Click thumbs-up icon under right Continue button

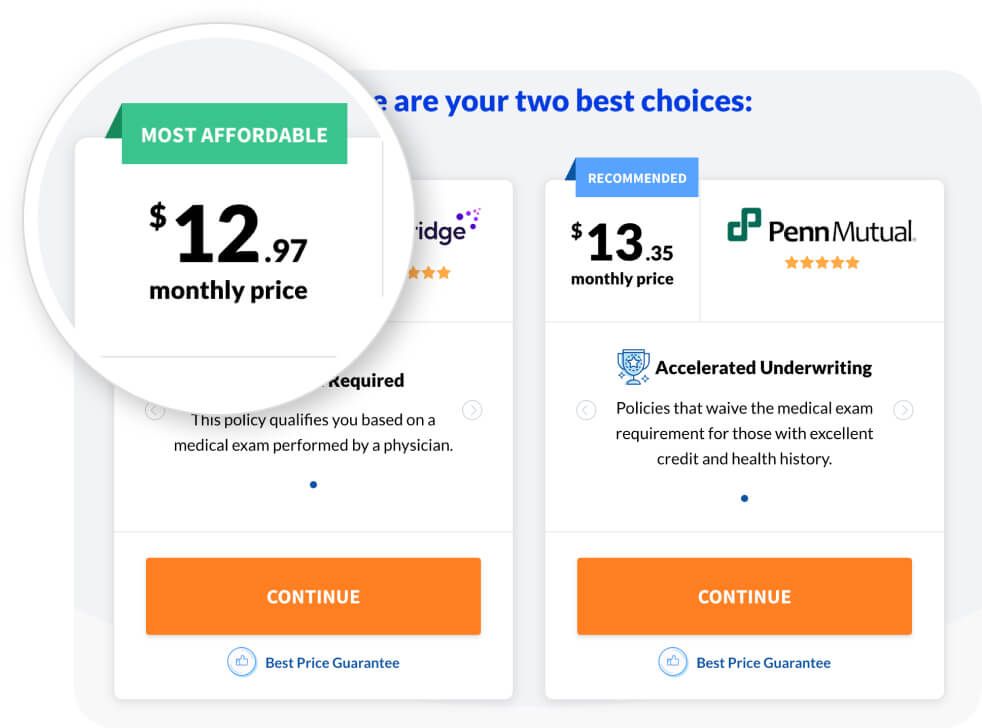click(x=673, y=662)
